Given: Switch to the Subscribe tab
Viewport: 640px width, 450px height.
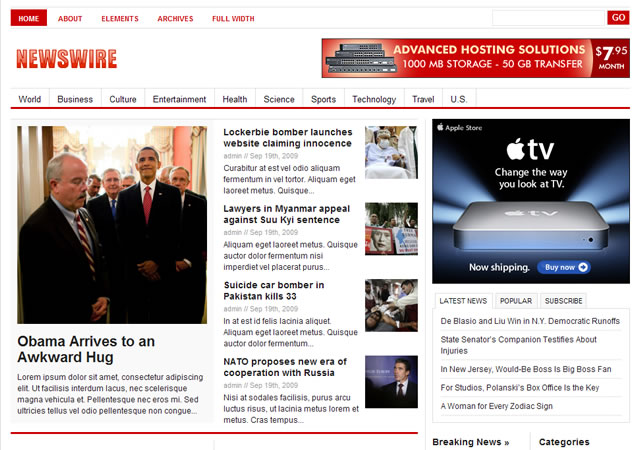Looking at the screenshot, I should [x=563, y=301].
